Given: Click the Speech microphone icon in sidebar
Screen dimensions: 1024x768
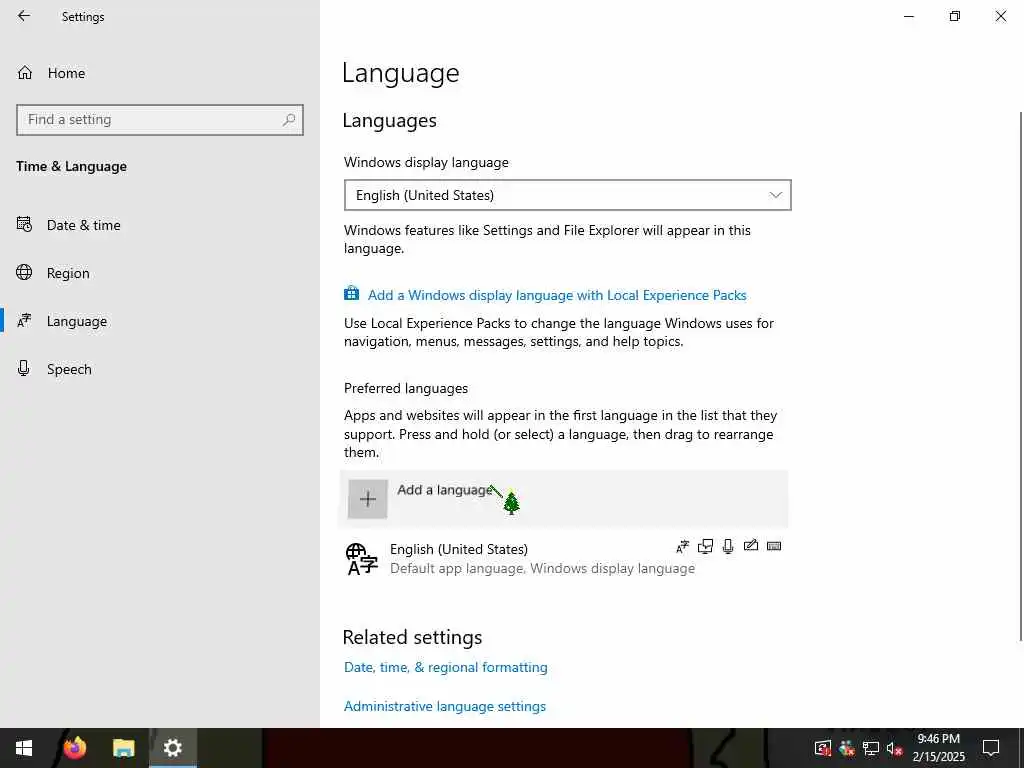Looking at the screenshot, I should 24,368.
